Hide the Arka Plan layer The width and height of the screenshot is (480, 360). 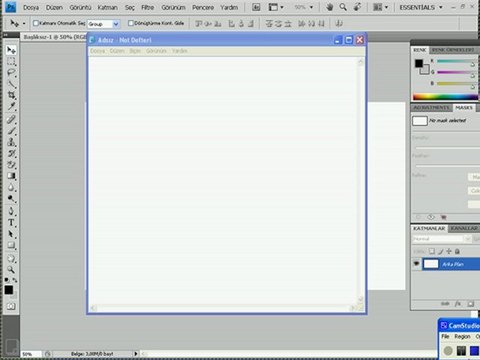[416, 264]
